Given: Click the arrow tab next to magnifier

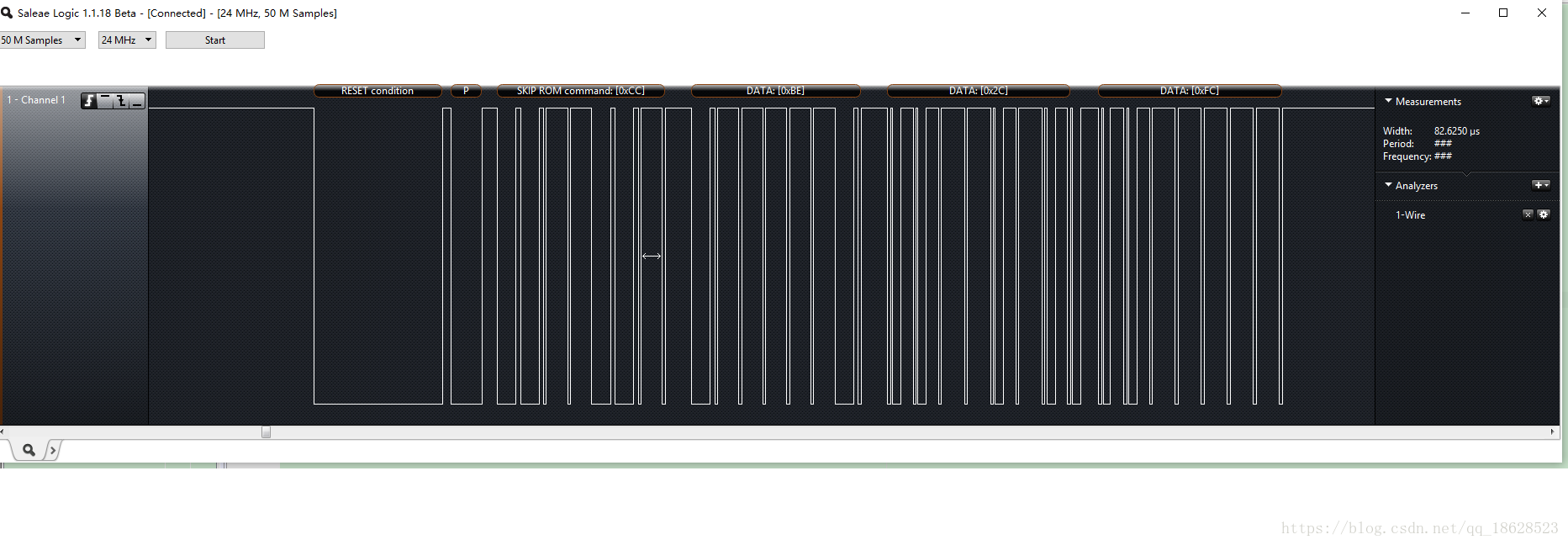Looking at the screenshot, I should tap(53, 450).
